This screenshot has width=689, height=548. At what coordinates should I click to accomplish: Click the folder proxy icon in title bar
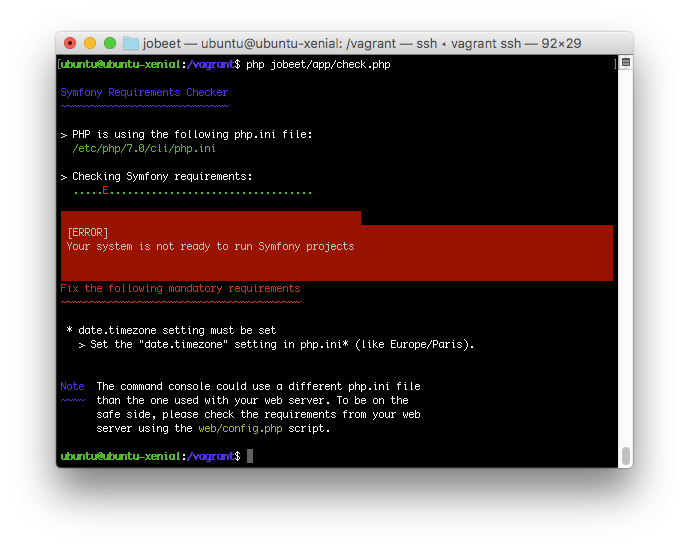(131, 44)
